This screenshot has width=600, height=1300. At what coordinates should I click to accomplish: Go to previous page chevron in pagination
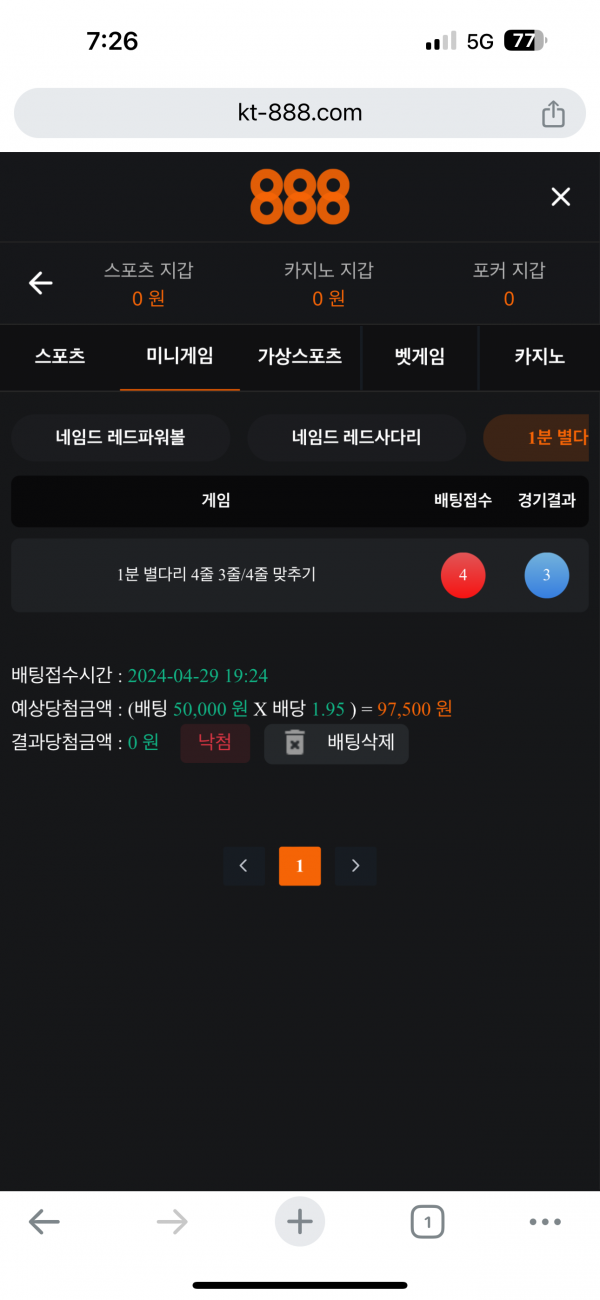pyautogui.click(x=244, y=866)
